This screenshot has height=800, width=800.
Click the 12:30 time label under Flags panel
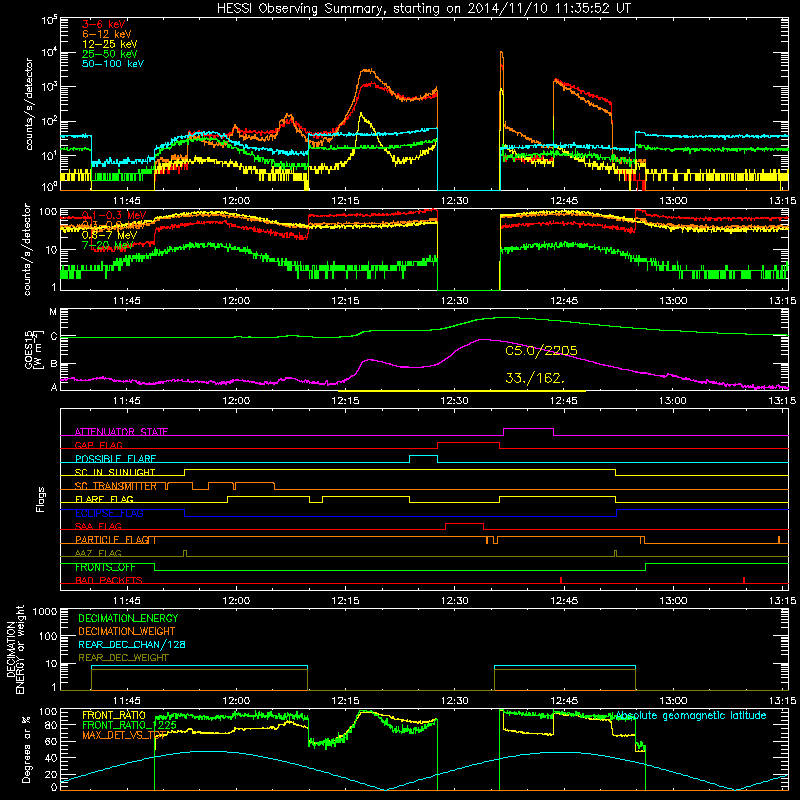tap(454, 600)
